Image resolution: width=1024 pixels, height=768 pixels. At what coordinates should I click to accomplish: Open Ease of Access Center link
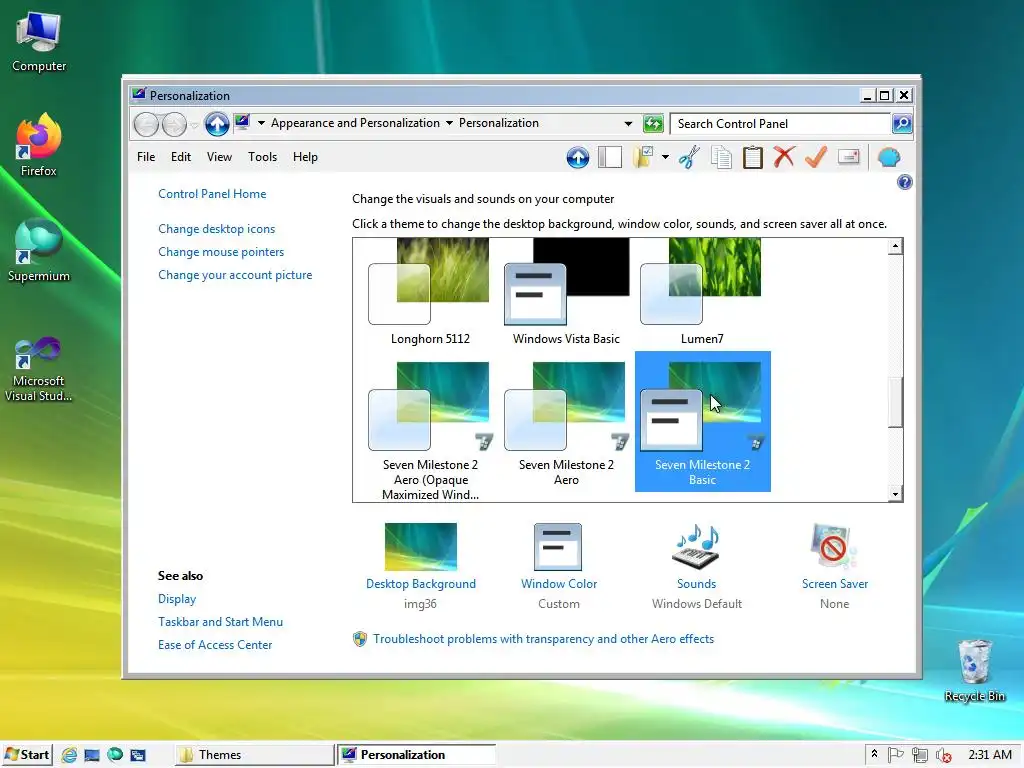[x=215, y=645]
